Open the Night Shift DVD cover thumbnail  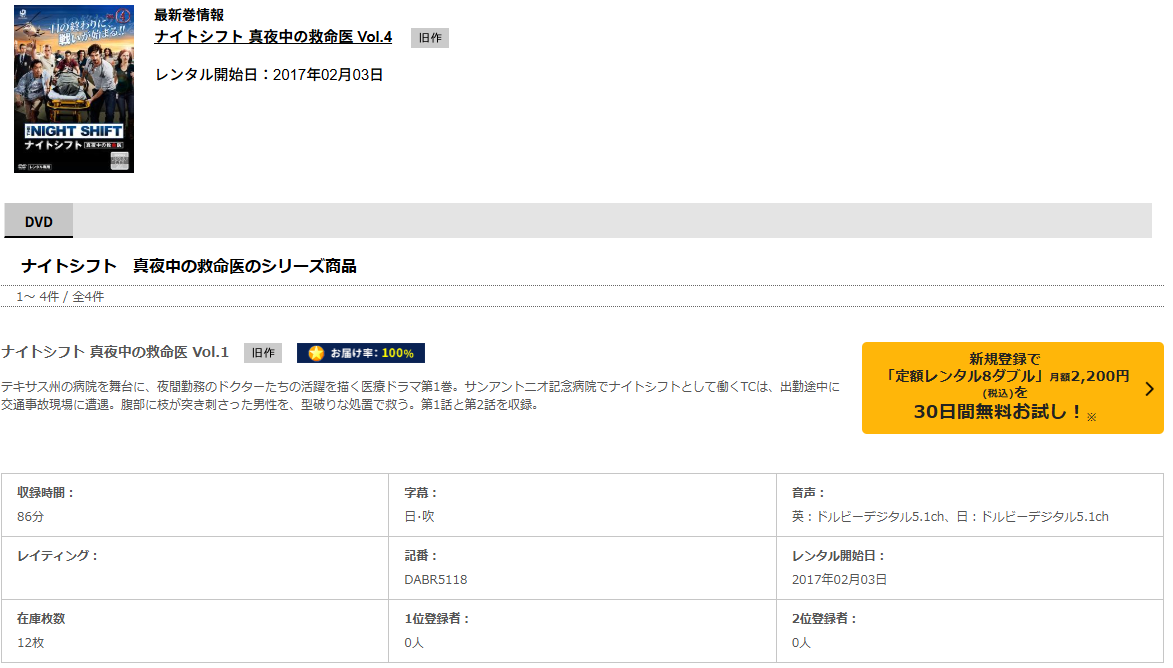(x=74, y=89)
